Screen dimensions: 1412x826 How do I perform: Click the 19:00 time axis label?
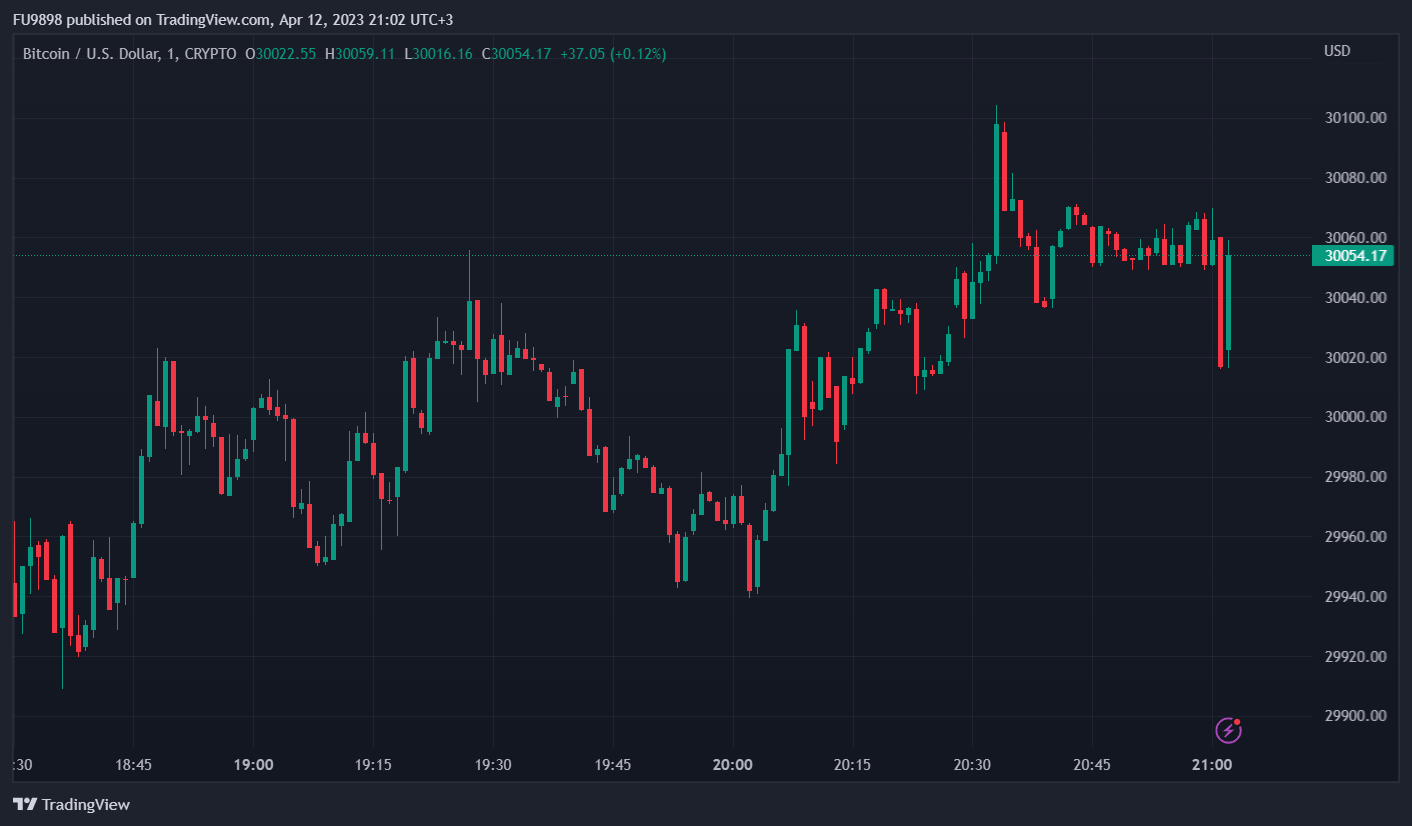coord(253,765)
